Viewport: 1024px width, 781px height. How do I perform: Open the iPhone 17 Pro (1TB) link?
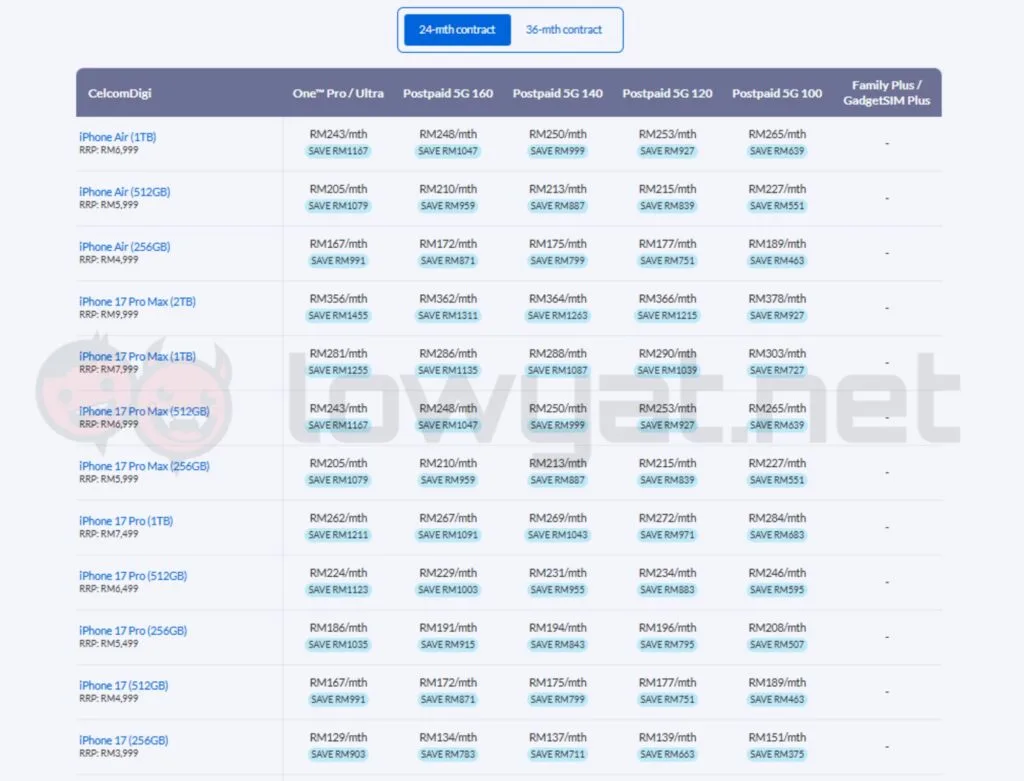pyautogui.click(x=126, y=521)
